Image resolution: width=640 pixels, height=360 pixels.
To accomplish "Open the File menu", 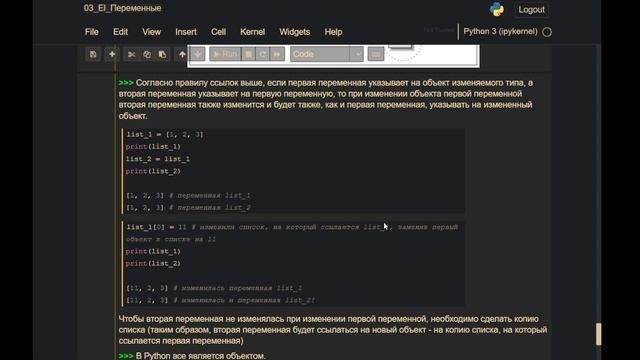I will pyautogui.click(x=92, y=32).
